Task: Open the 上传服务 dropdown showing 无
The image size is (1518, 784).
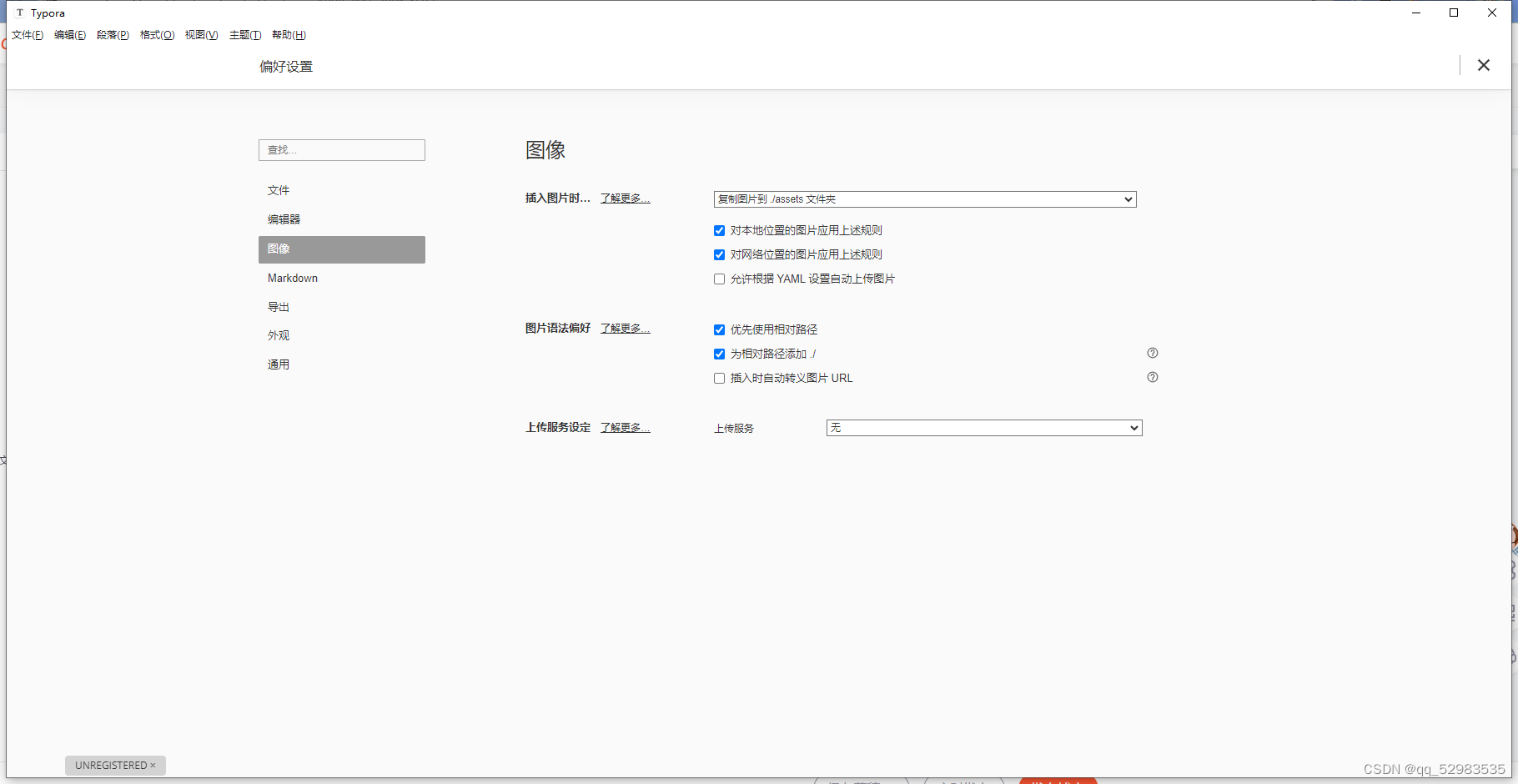Action: point(984,428)
